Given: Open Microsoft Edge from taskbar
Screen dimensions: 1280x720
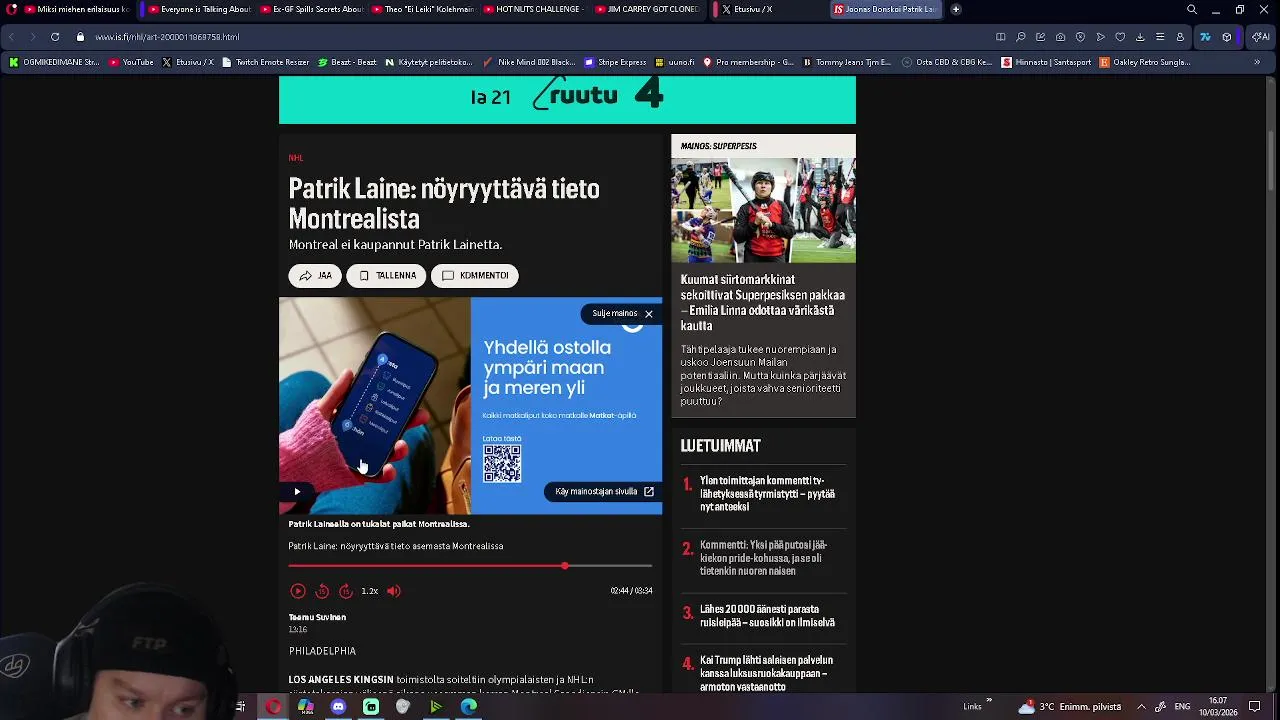Looking at the screenshot, I should [468, 707].
